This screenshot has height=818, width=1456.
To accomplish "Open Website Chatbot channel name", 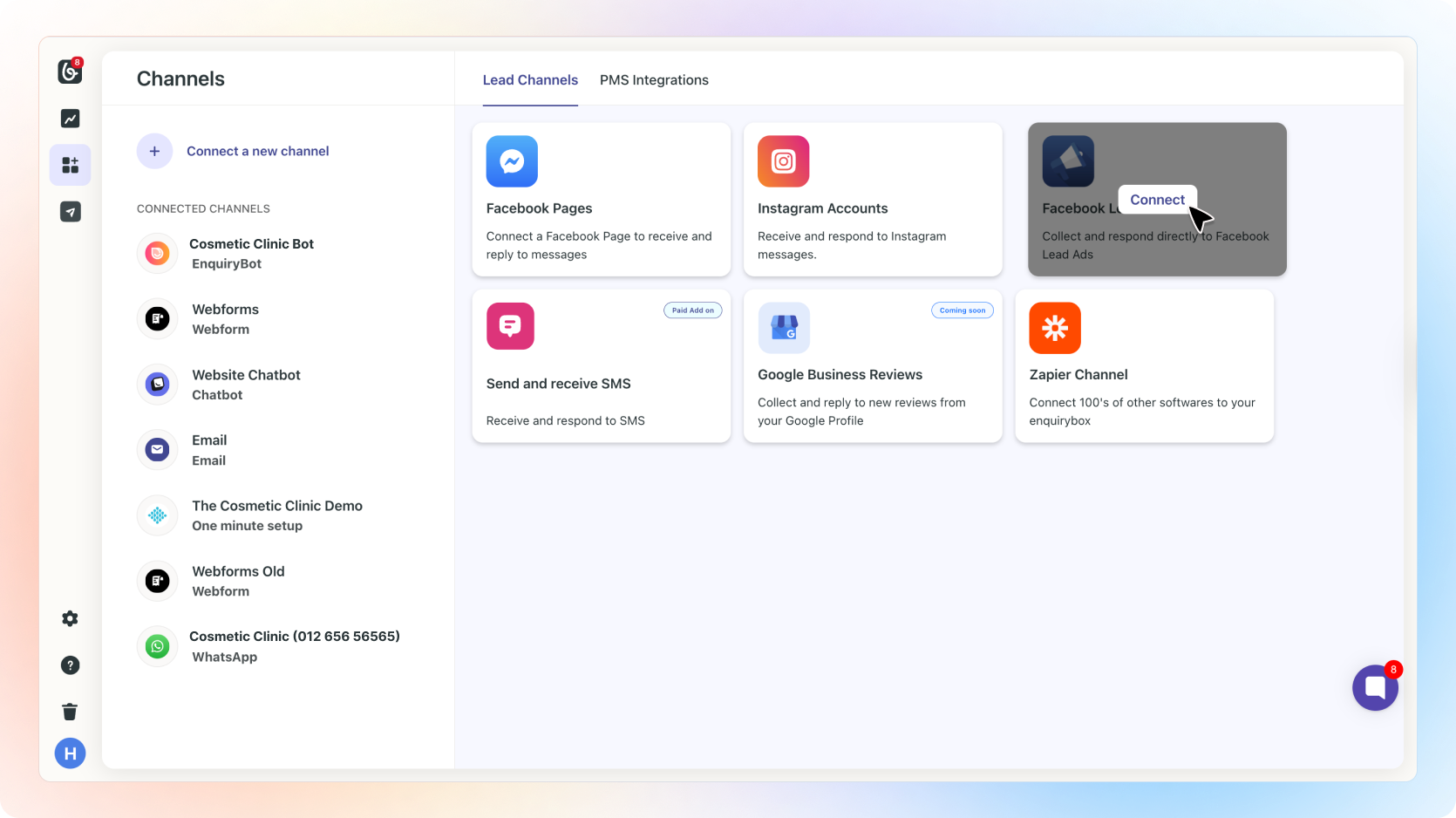I will click(x=246, y=375).
